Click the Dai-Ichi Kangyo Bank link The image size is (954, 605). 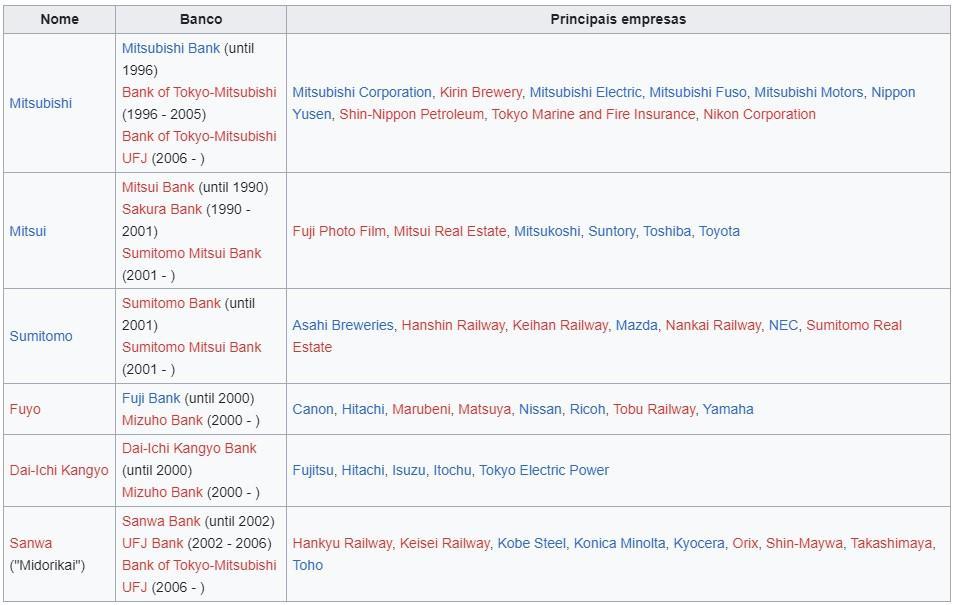point(189,449)
